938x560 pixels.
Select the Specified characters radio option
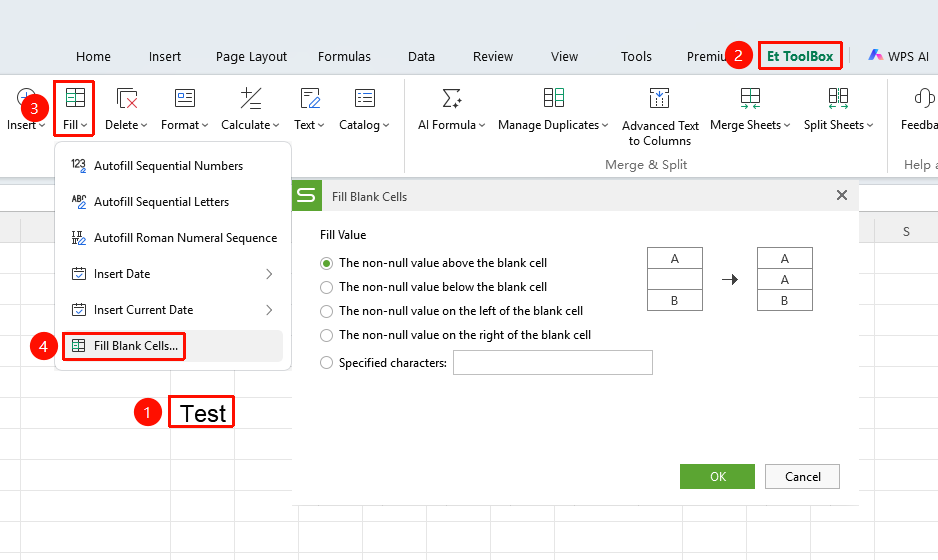coord(326,363)
